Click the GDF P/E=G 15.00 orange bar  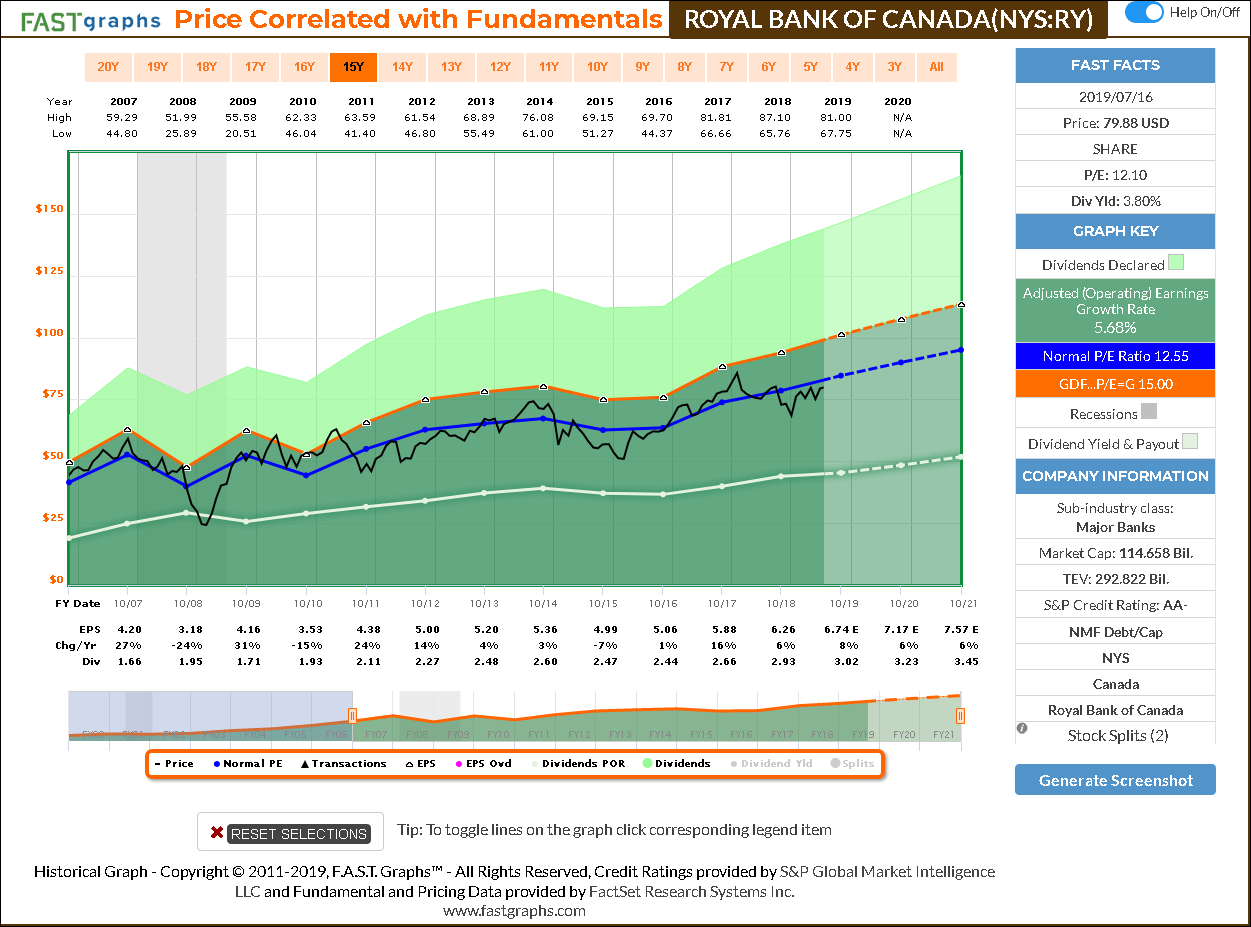[x=1115, y=383]
